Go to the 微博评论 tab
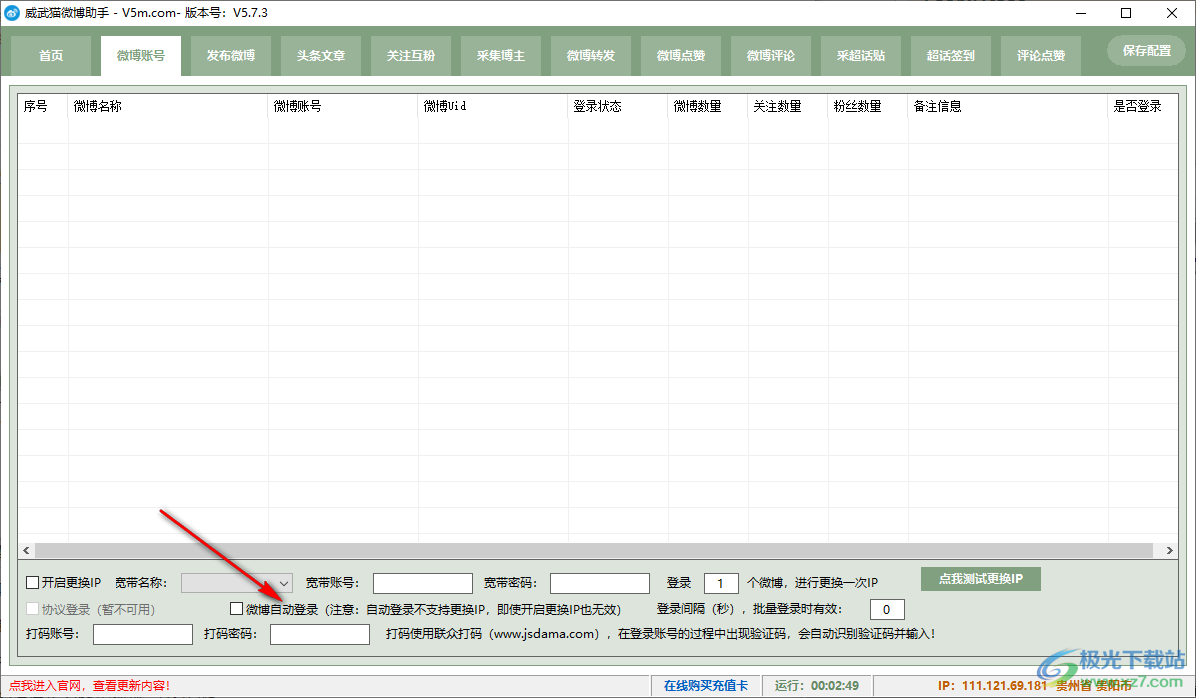Image resolution: width=1196 pixels, height=698 pixels. coord(771,56)
